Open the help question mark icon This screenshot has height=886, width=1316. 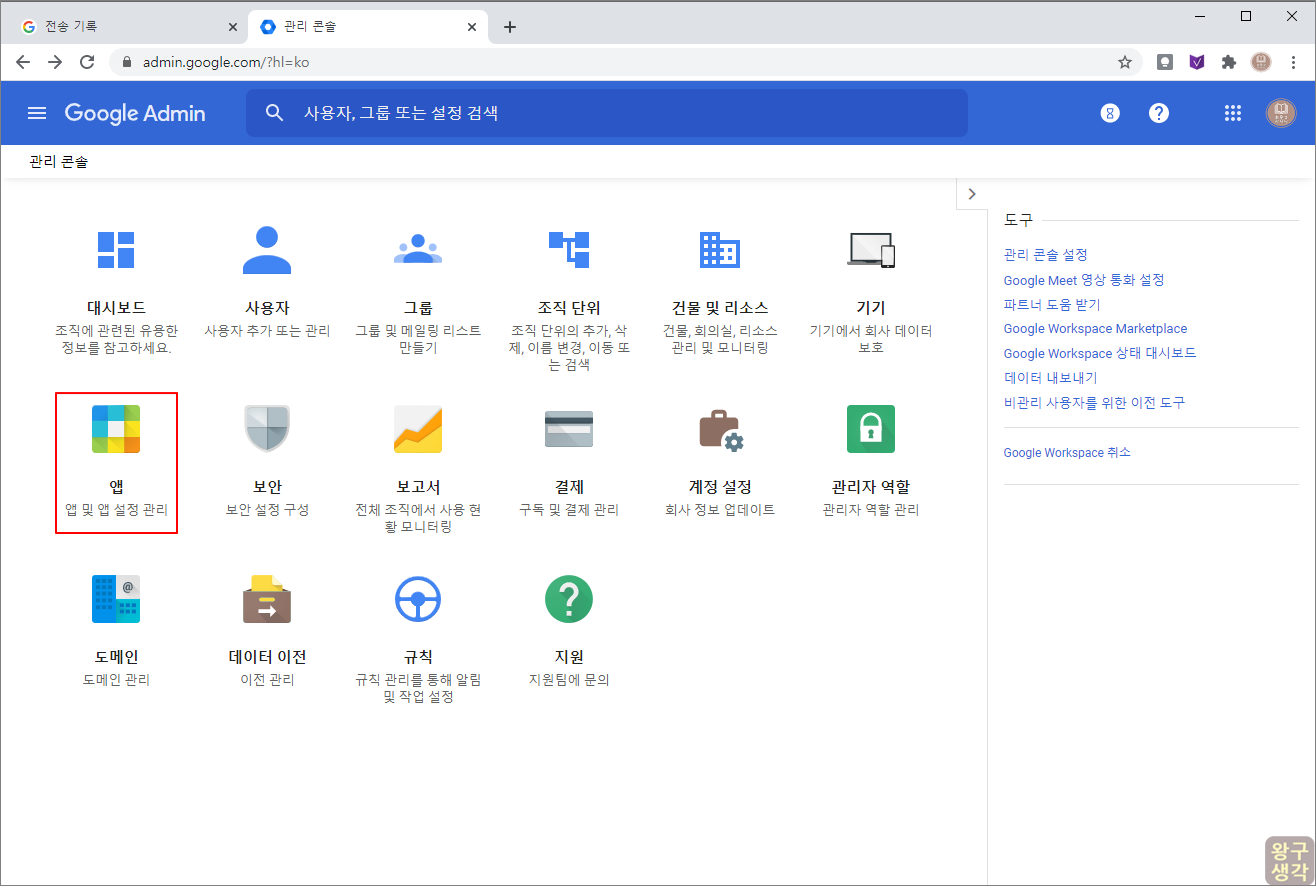click(x=1159, y=113)
